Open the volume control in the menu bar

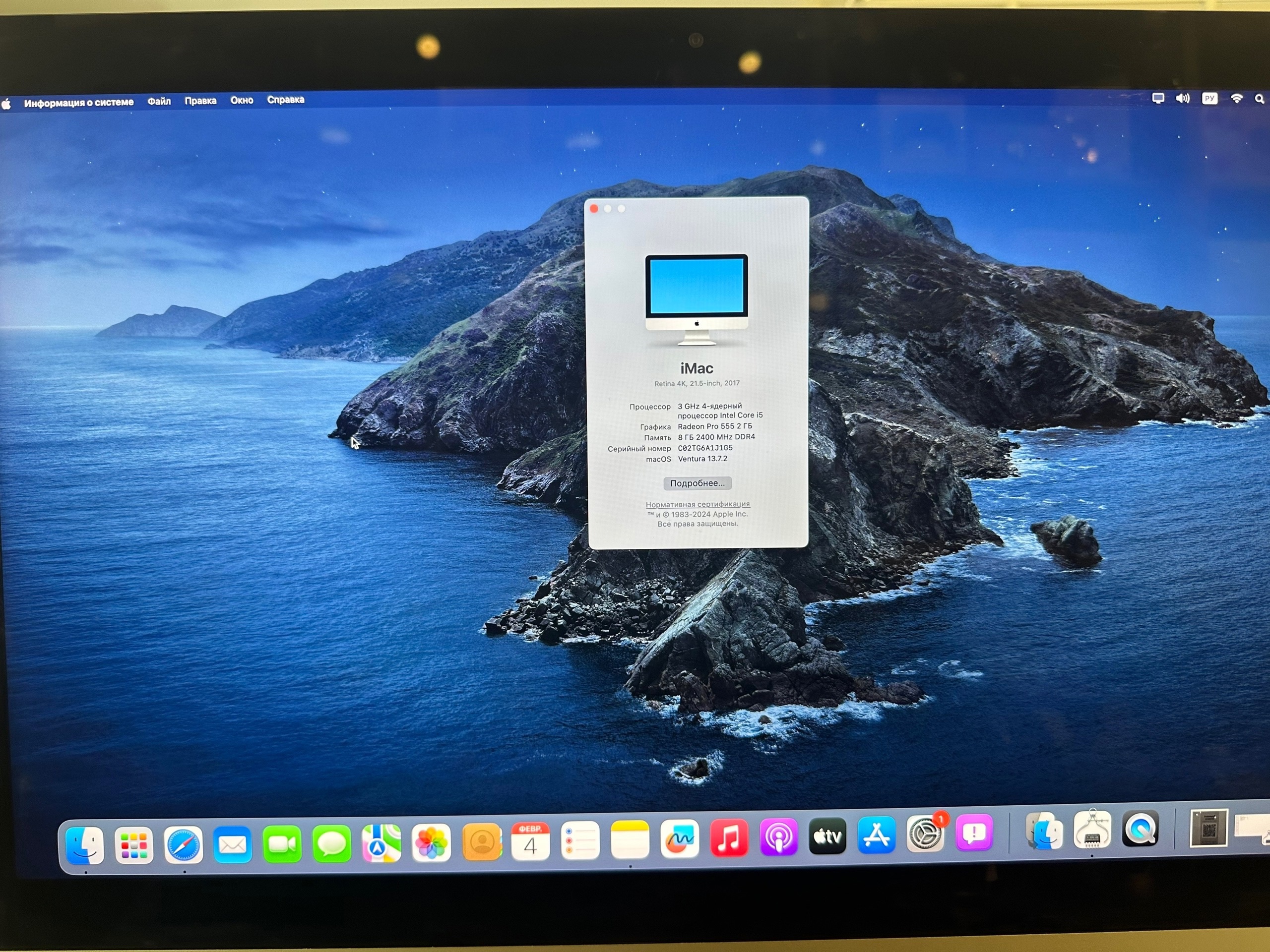point(1183,98)
